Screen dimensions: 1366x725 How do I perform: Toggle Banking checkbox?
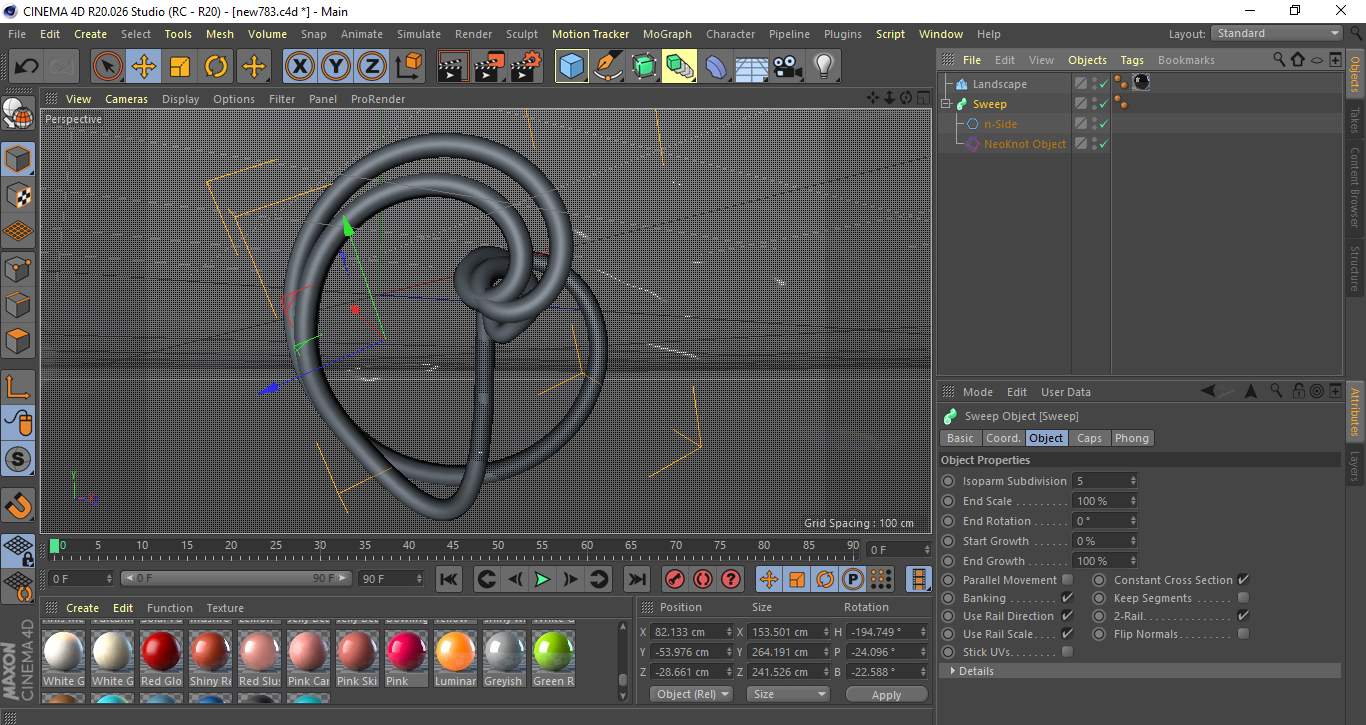1067,598
